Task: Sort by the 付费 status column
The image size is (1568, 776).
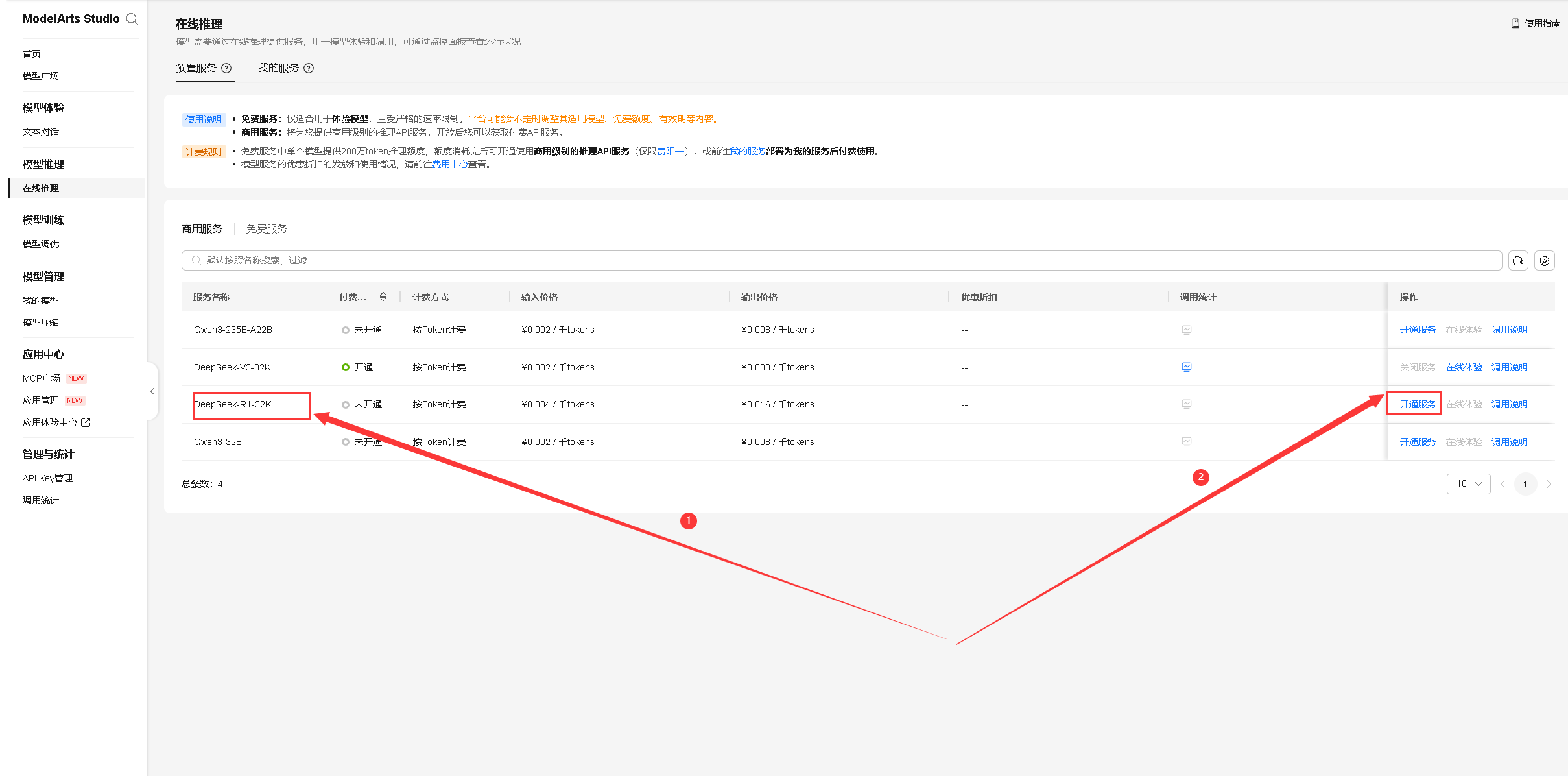Action: 383,297
